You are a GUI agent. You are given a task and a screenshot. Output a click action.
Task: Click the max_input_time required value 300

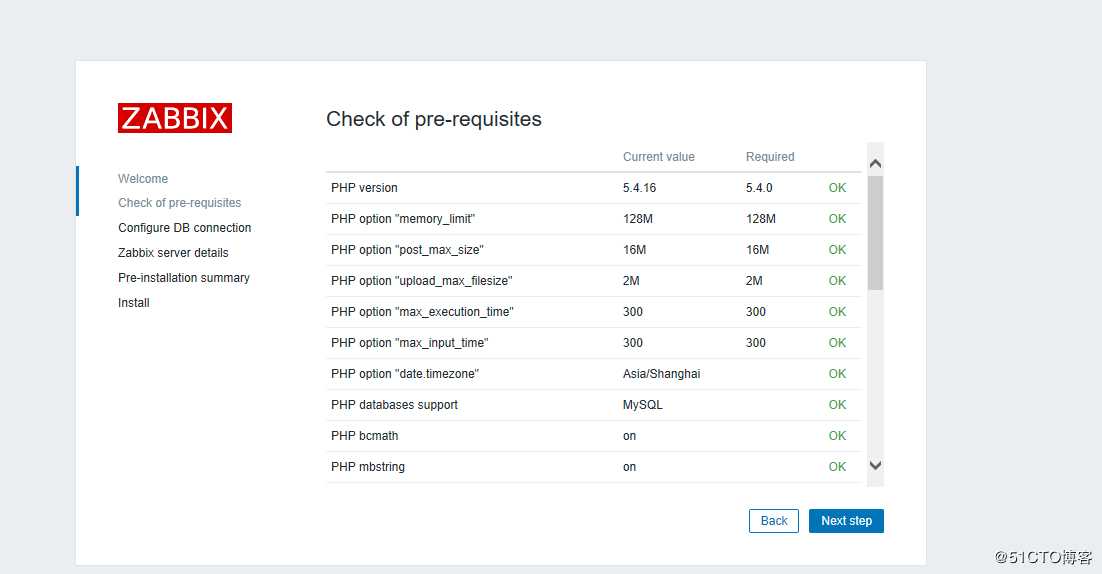coord(756,342)
